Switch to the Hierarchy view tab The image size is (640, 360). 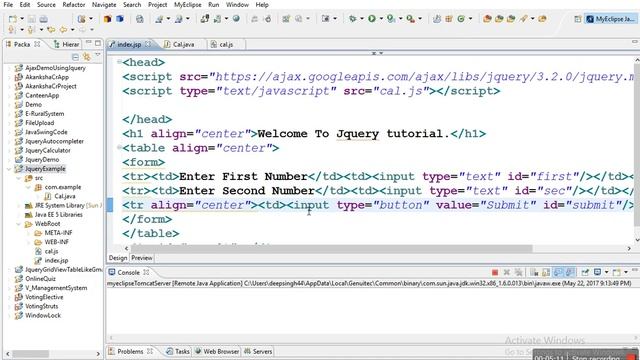pyautogui.click(x=67, y=44)
